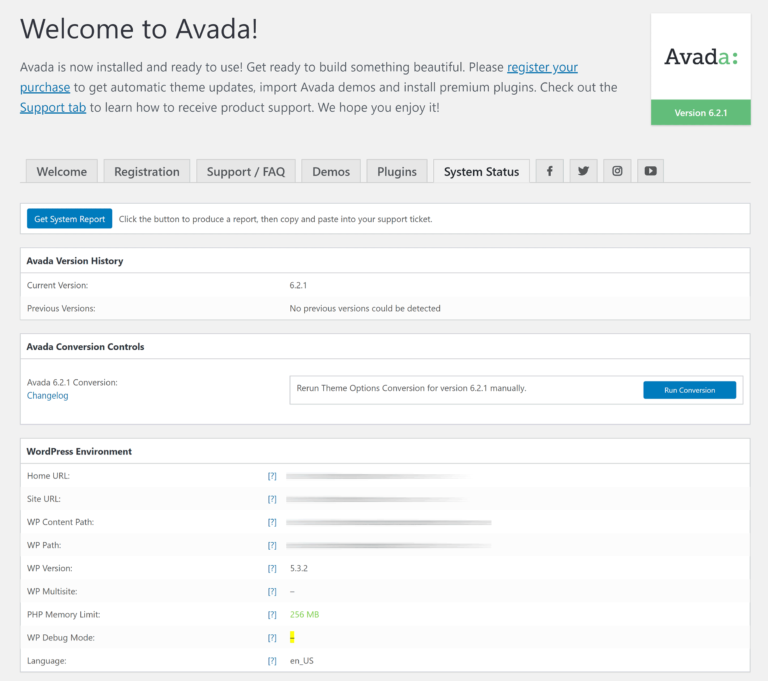
Task: Switch to the Welcome tab
Action: [62, 171]
